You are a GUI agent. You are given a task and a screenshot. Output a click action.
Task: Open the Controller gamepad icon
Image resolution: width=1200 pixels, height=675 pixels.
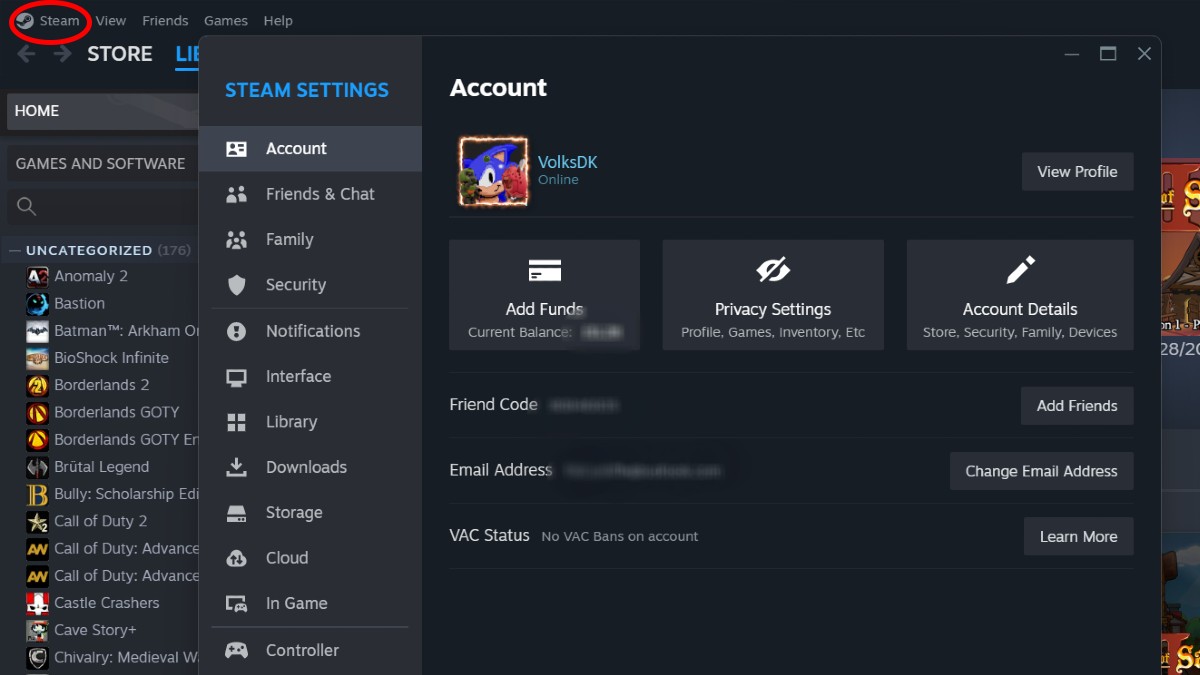(236, 650)
